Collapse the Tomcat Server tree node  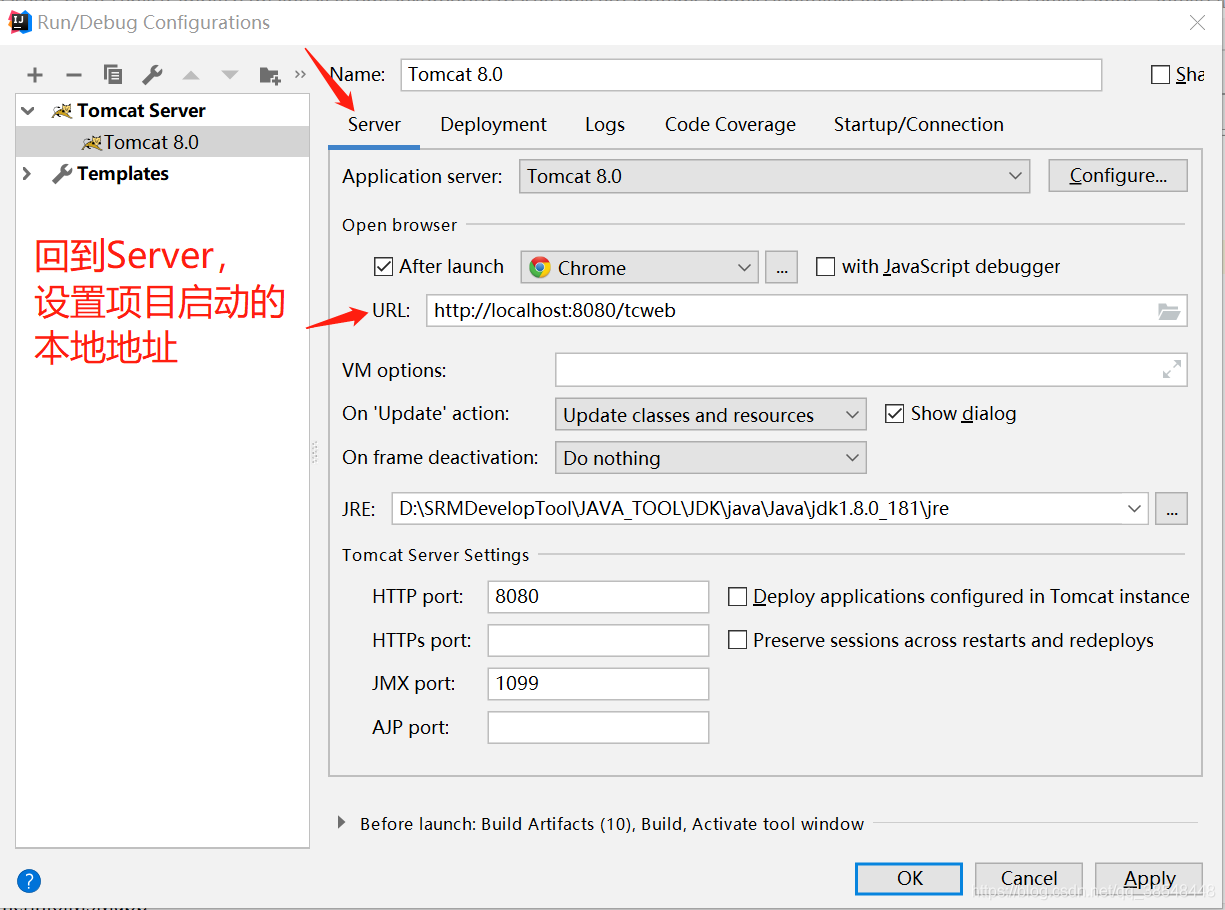click(28, 111)
